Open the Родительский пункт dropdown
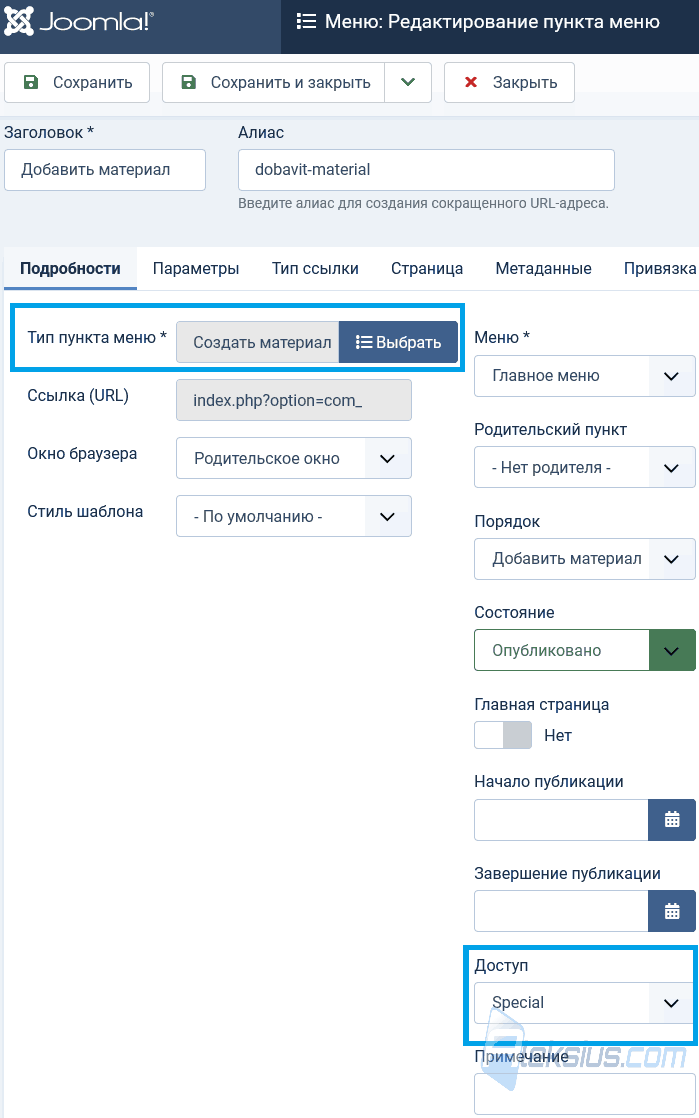 click(585, 468)
